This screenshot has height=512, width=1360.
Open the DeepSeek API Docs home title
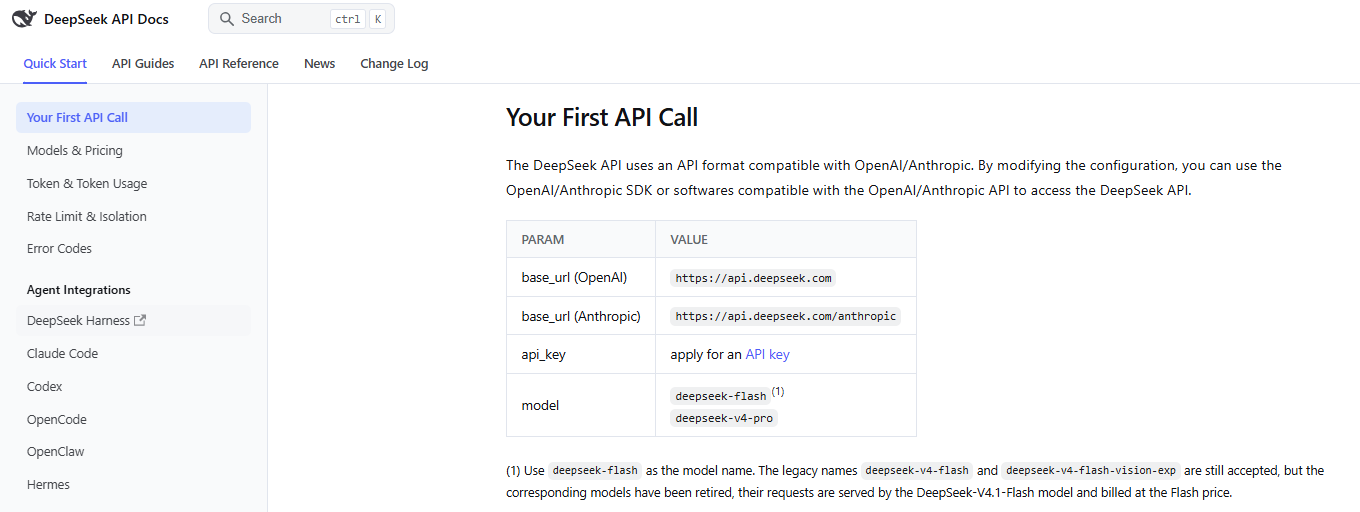click(106, 19)
